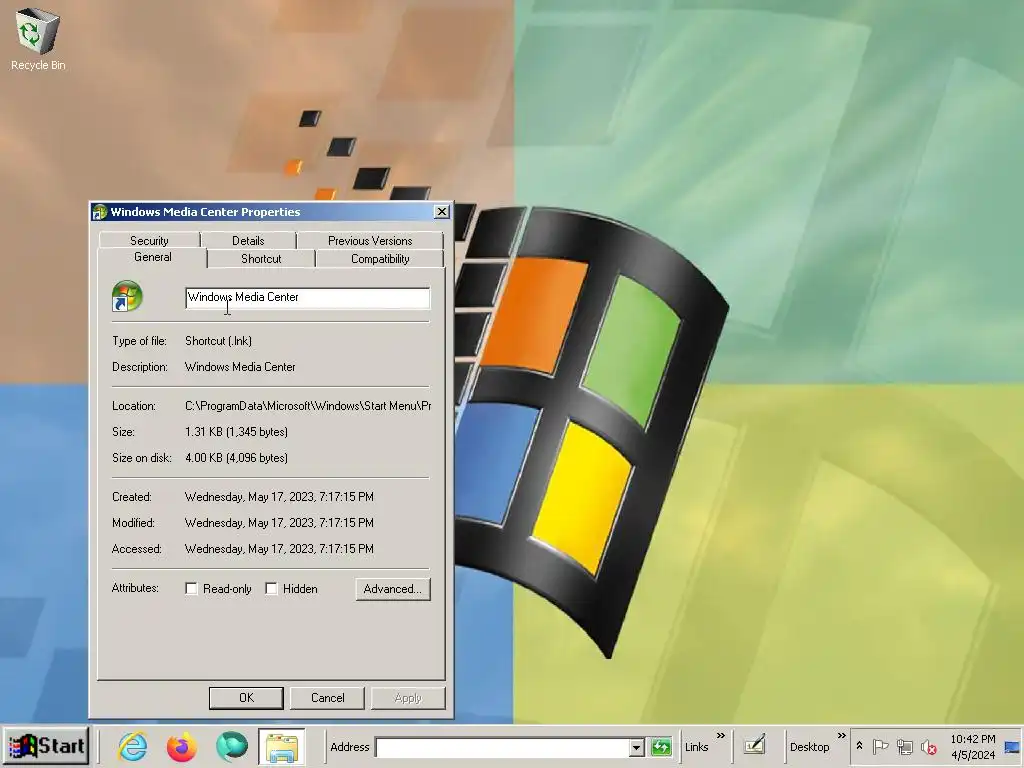Select the General tab
1024x768 pixels.
(x=153, y=257)
